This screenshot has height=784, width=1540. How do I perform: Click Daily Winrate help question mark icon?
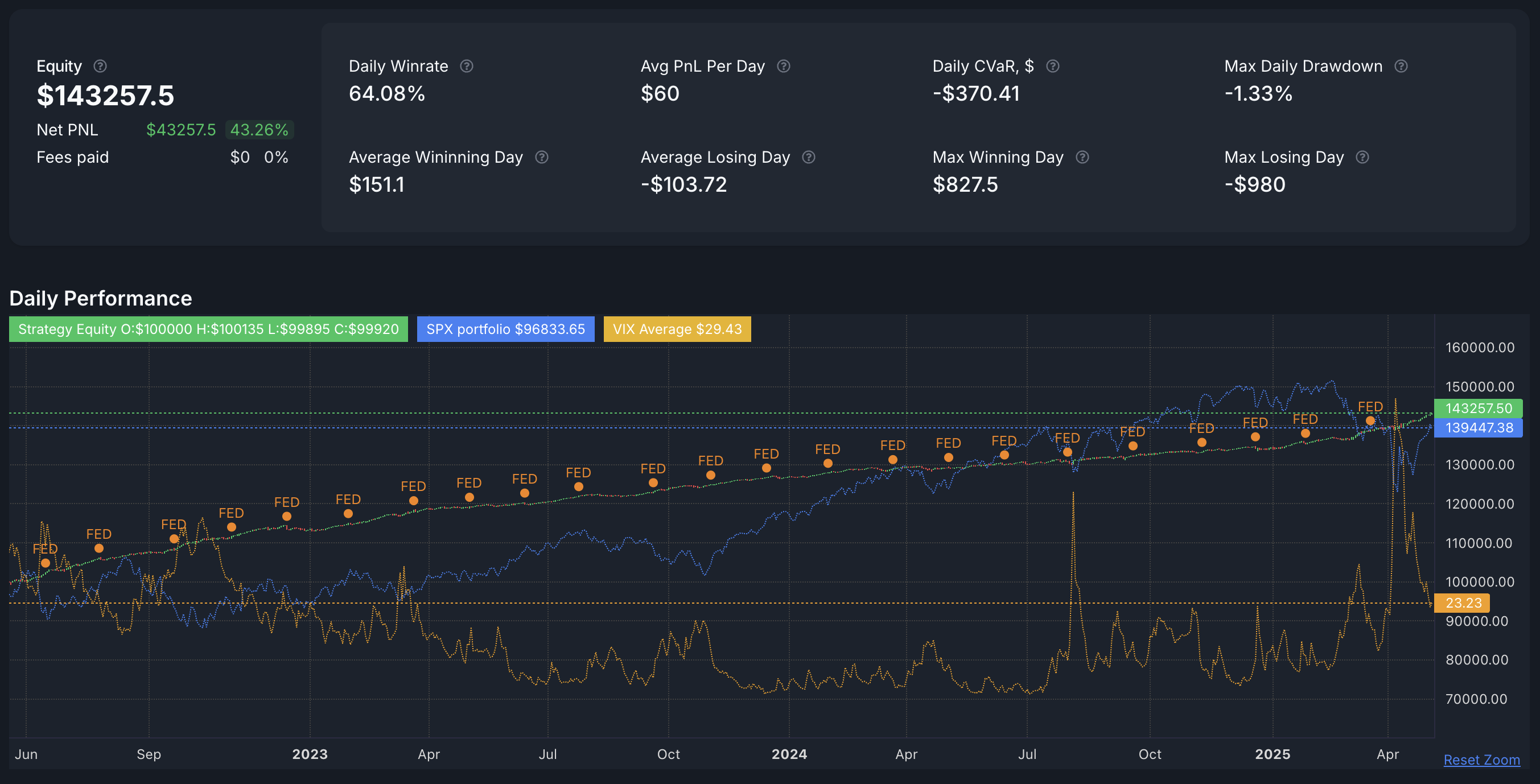466,66
